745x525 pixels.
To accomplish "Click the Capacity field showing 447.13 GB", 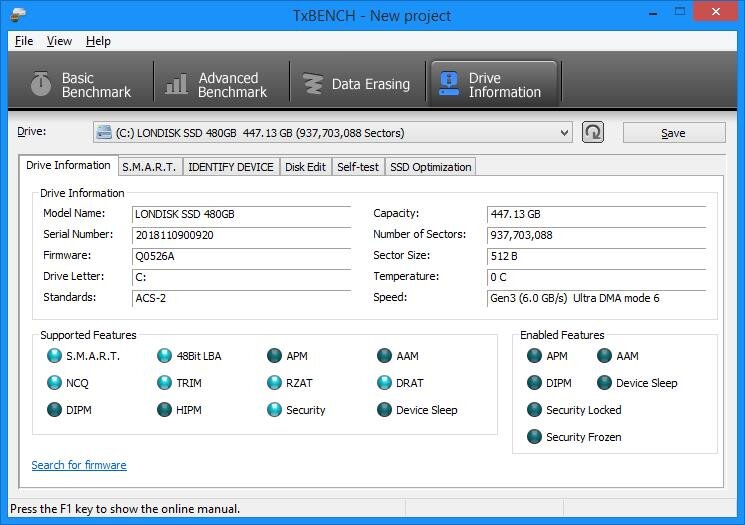I will [x=597, y=214].
